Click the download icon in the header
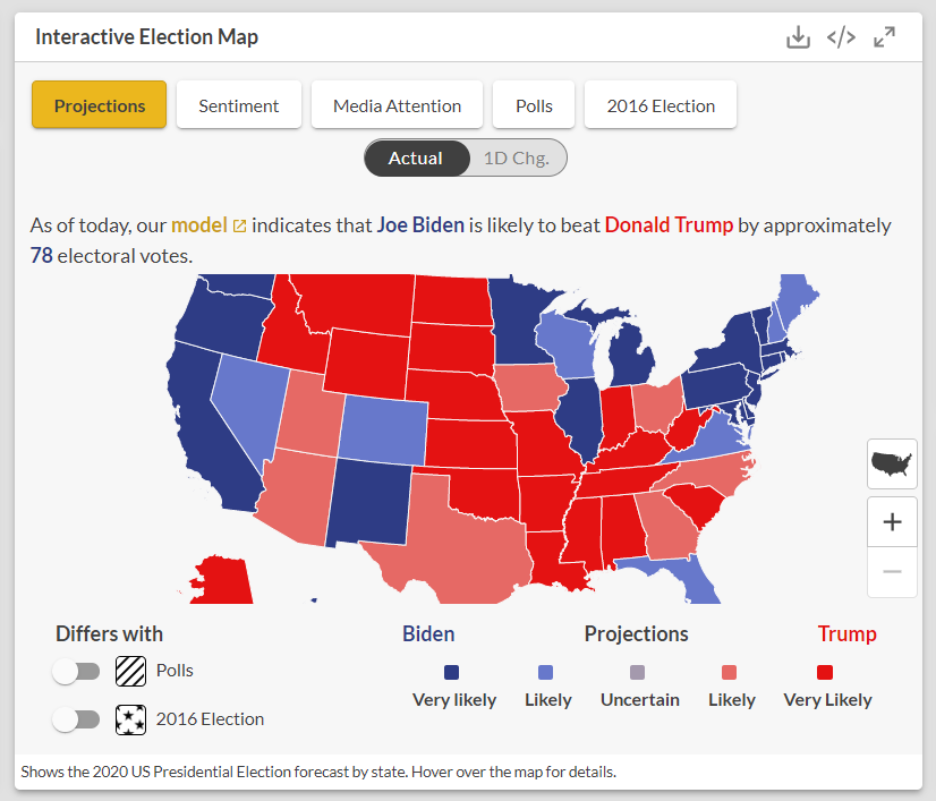936x801 pixels. point(797,38)
